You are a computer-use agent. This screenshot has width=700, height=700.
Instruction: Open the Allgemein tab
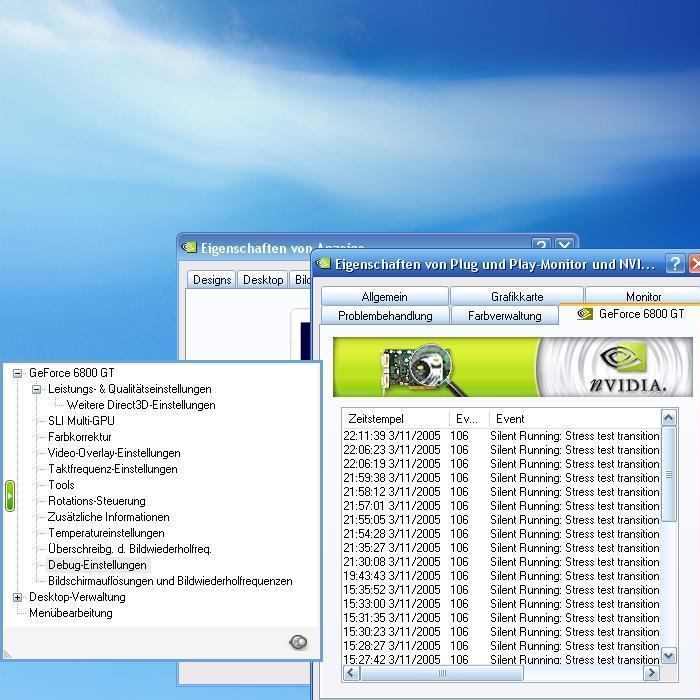point(384,296)
